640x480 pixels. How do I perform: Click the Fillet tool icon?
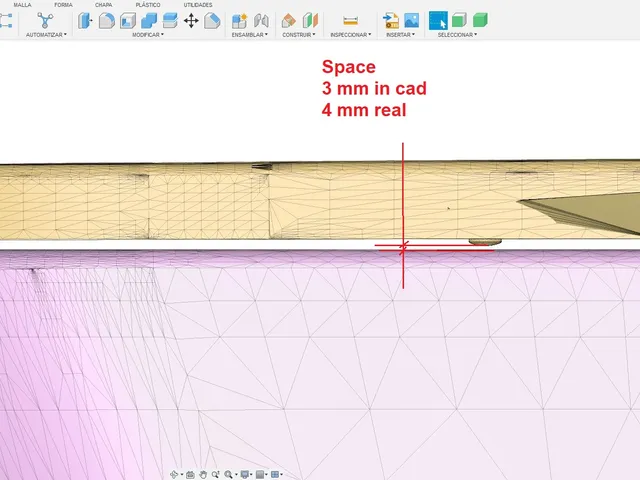coord(107,20)
